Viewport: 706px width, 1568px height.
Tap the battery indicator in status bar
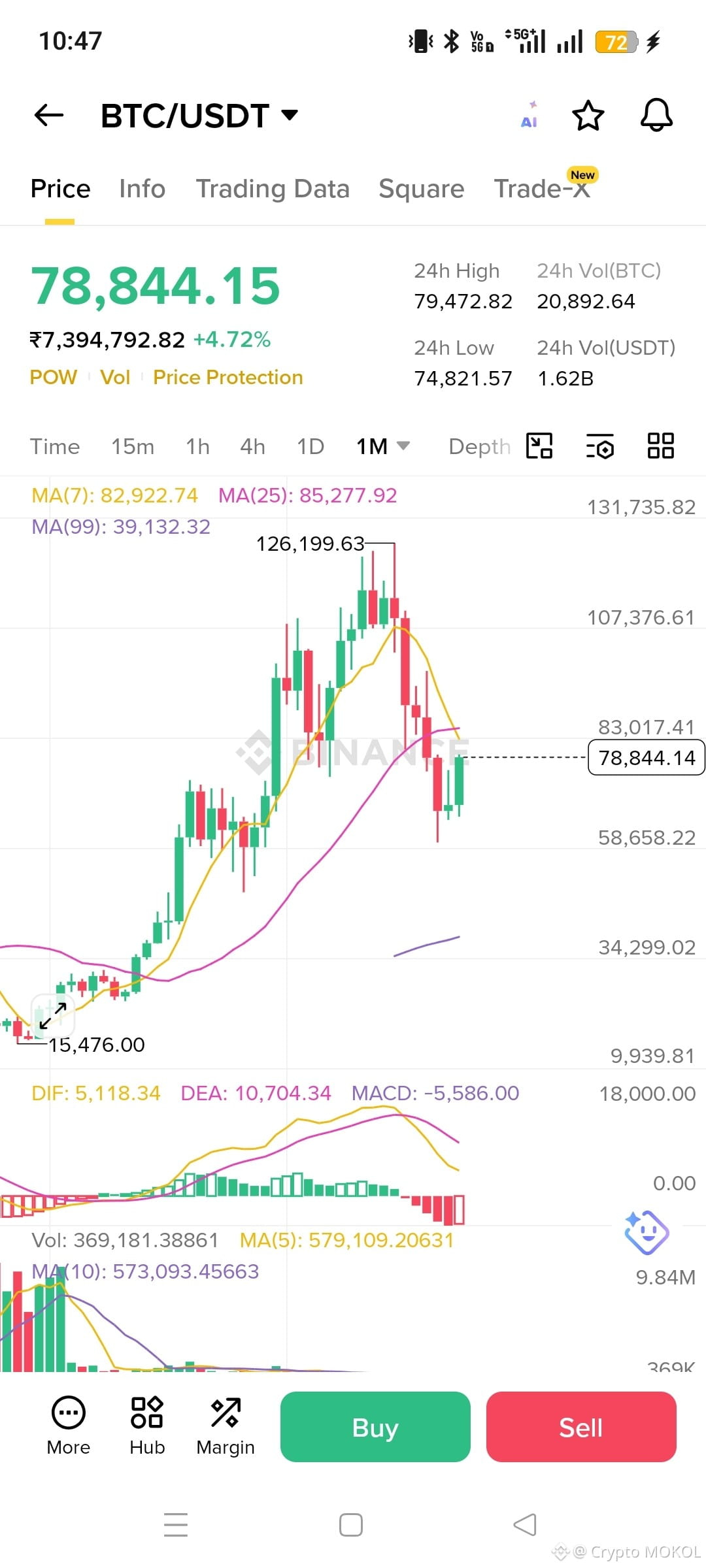click(x=616, y=42)
